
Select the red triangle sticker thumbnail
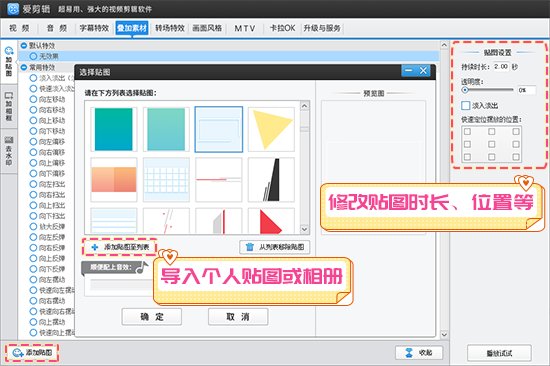(271, 221)
